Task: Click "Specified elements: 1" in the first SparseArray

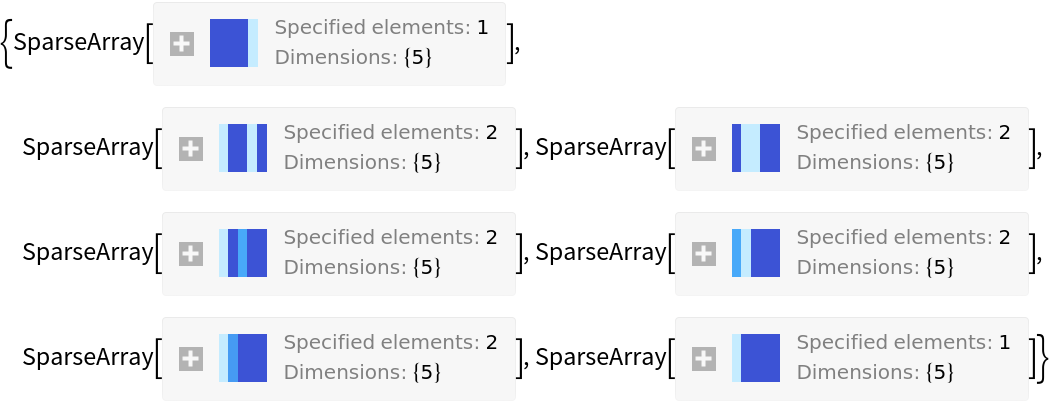Action: point(381,28)
